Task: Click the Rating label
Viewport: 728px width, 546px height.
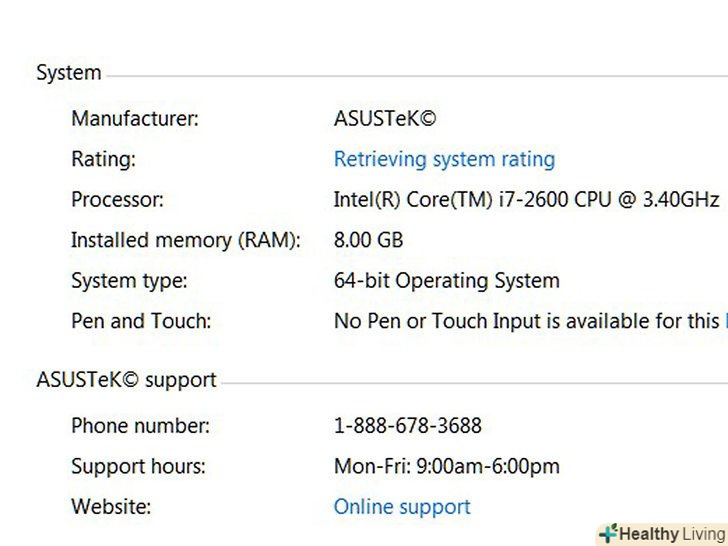Action: pyautogui.click(x=103, y=159)
